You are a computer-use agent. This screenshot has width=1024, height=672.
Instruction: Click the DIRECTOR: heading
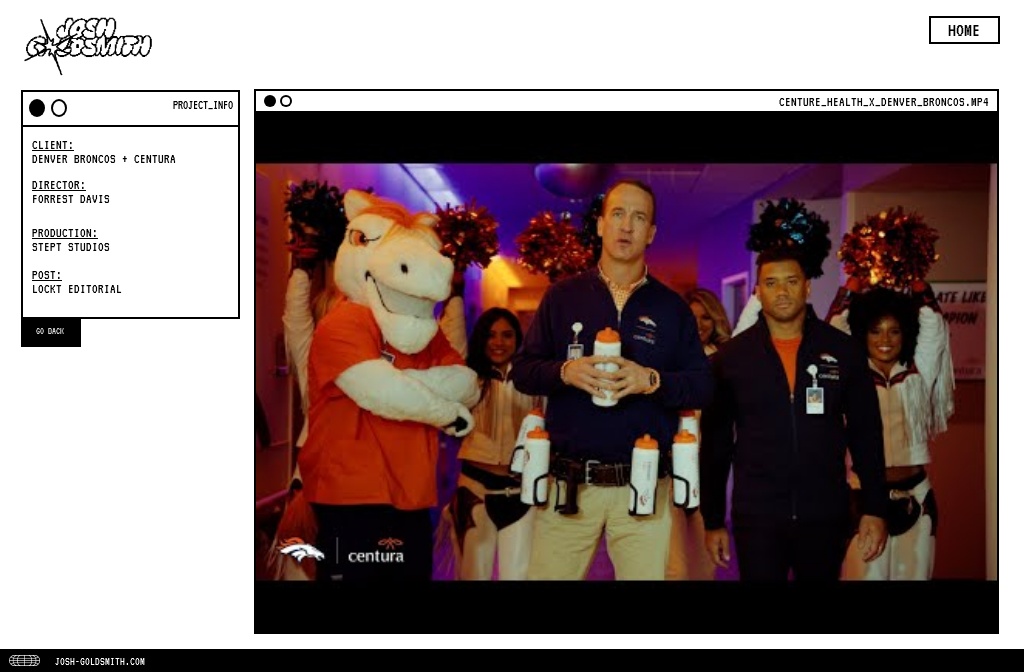coord(58,185)
